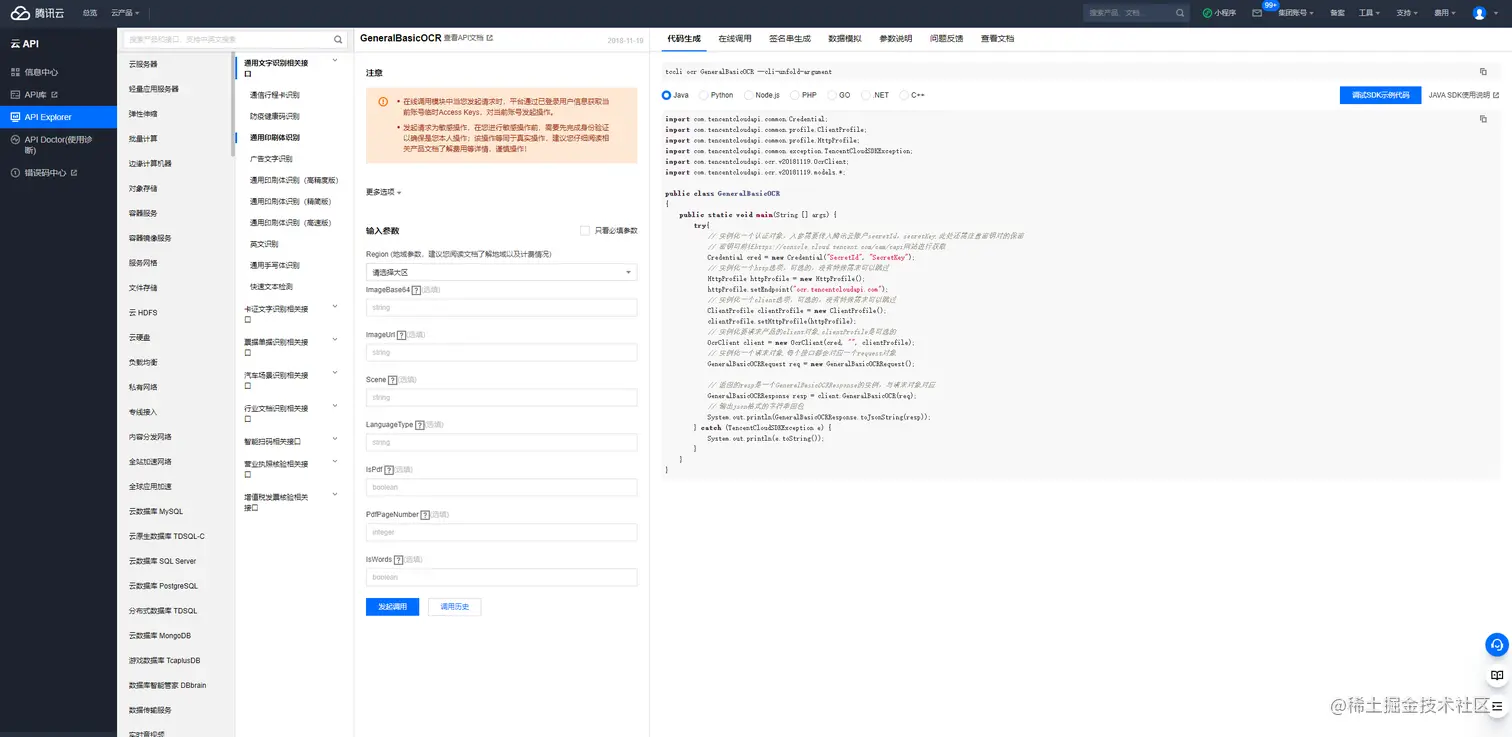
Task: Open API Doctor diagnostic icon
Action: point(15,140)
